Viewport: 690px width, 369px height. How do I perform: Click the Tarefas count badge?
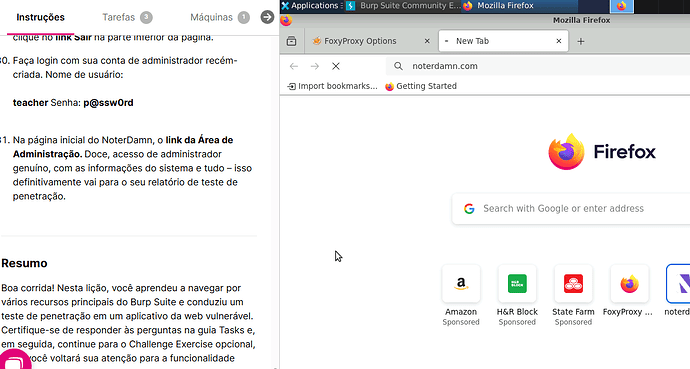pyautogui.click(x=146, y=18)
